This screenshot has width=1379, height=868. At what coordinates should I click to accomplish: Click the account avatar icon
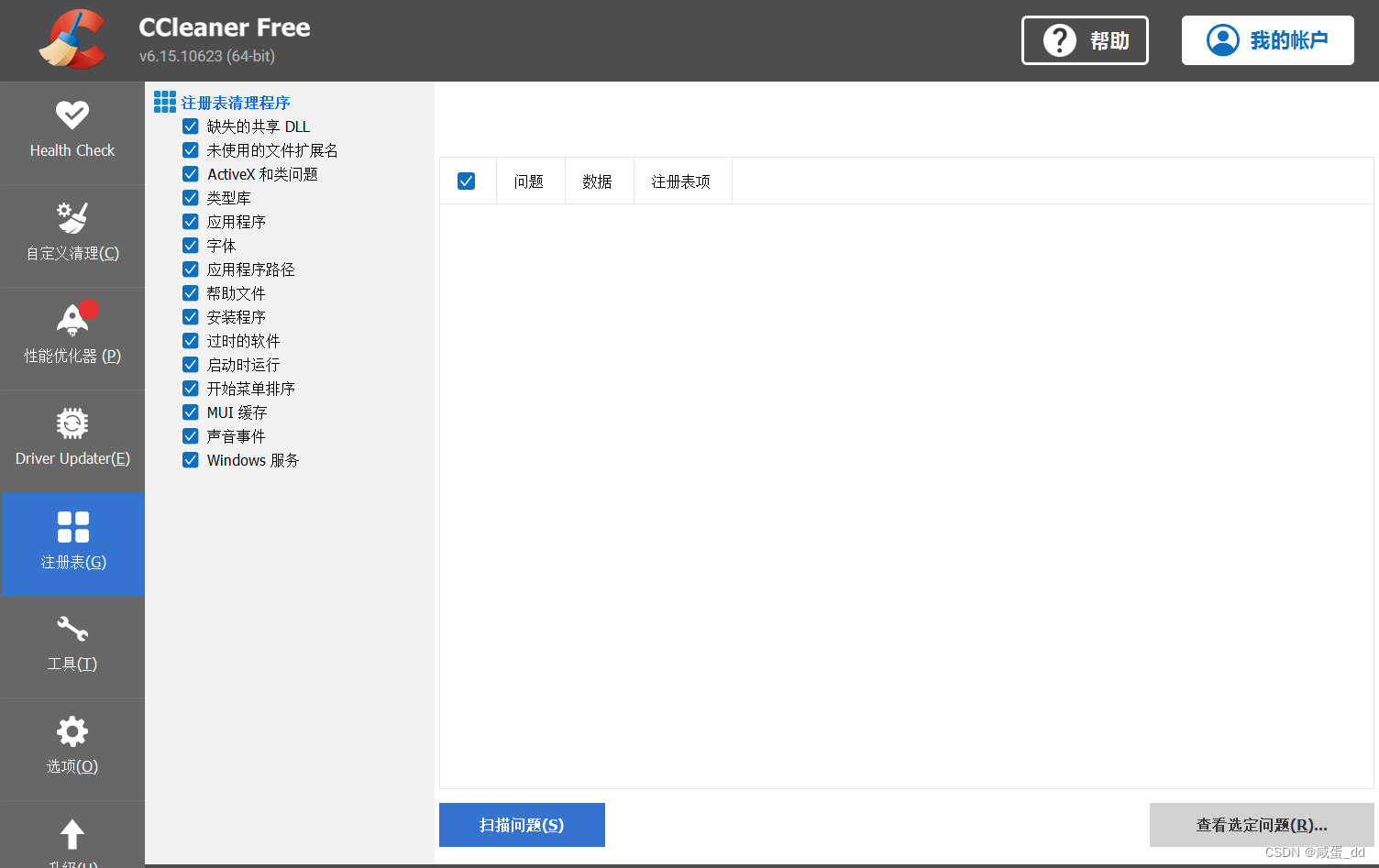point(1223,40)
